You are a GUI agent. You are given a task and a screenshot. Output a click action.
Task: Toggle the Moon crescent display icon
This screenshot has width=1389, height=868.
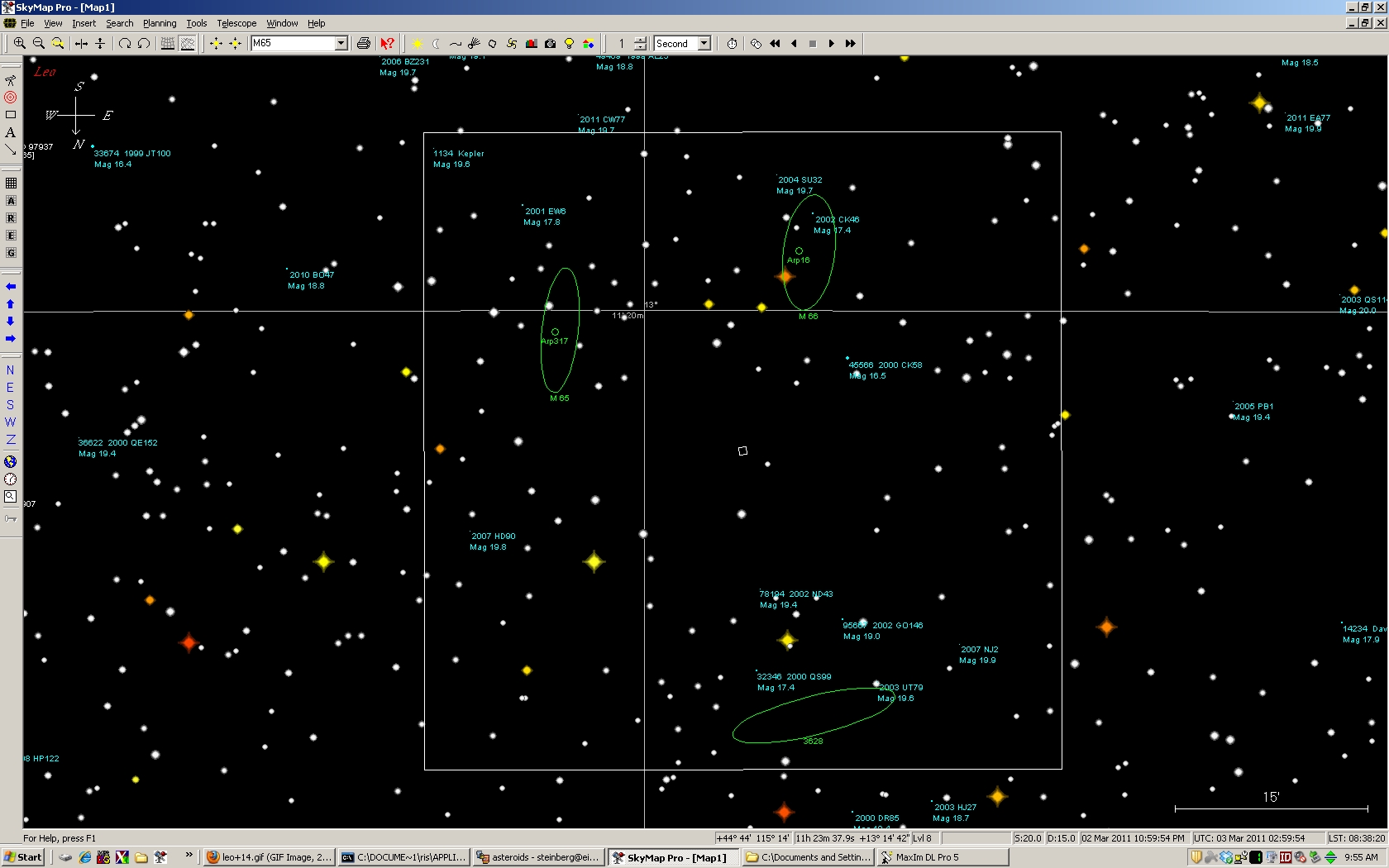437,43
